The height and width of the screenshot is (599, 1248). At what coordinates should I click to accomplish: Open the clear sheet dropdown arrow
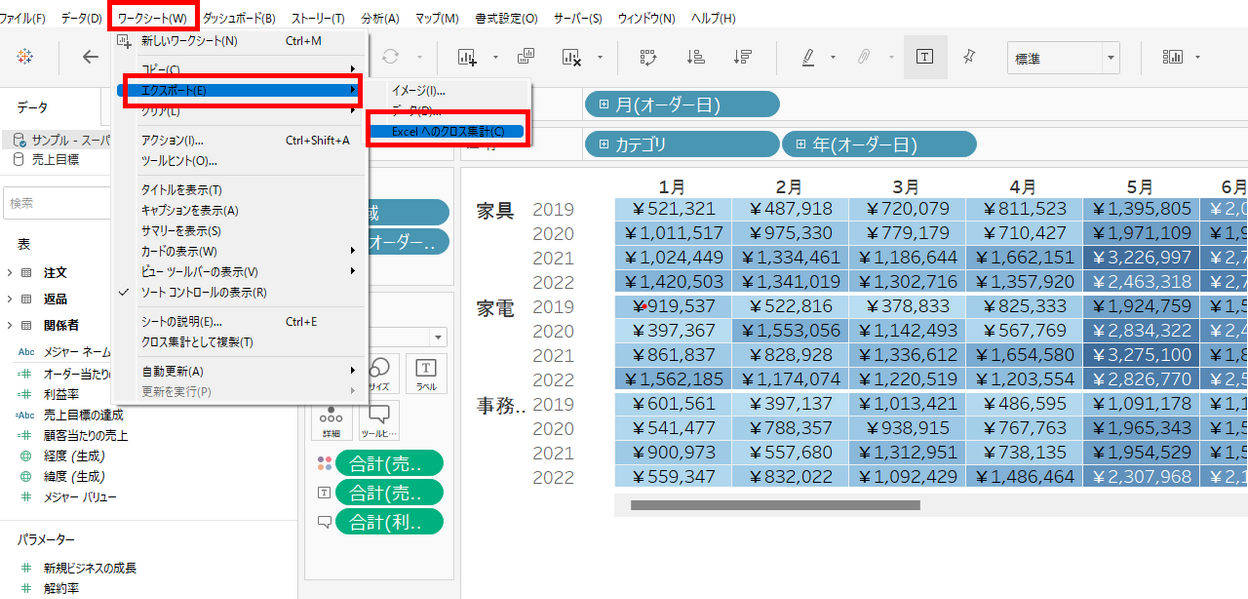click(599, 58)
